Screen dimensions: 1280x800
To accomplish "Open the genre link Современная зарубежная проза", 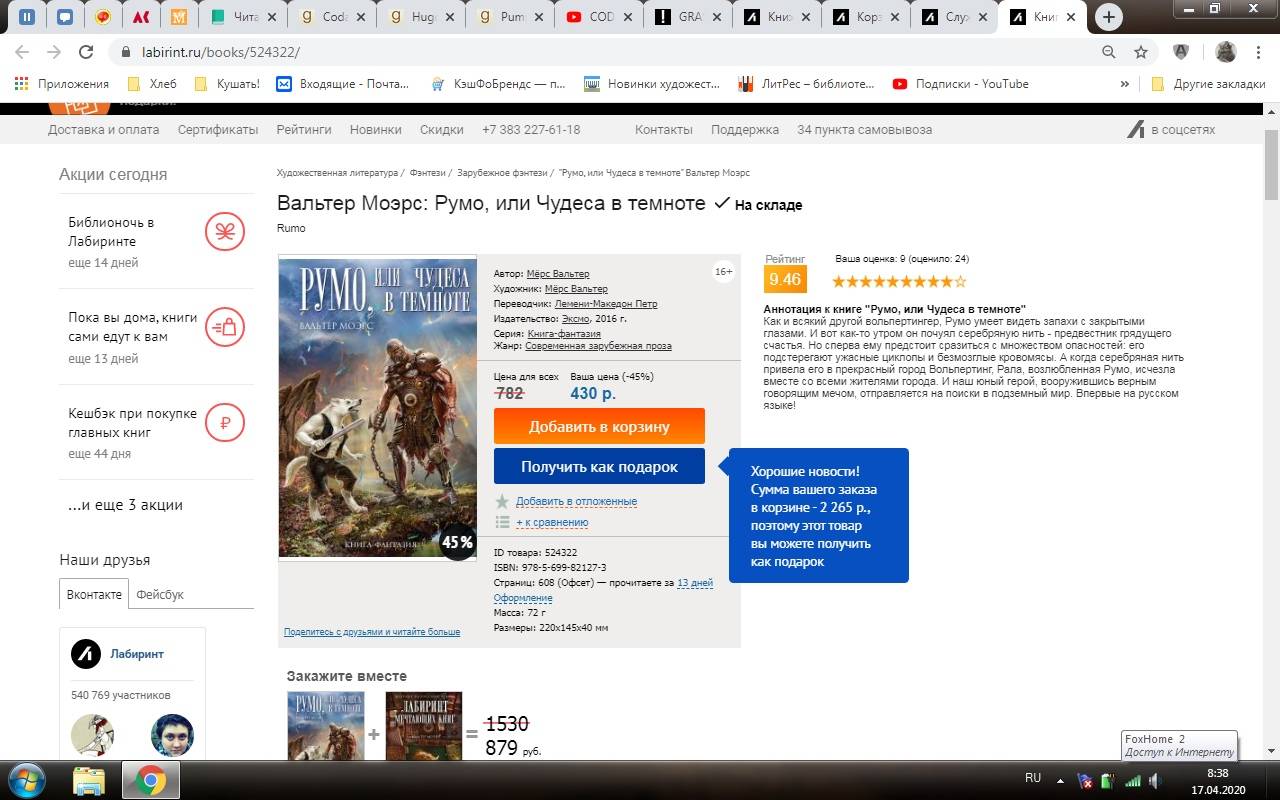I will click(600, 346).
